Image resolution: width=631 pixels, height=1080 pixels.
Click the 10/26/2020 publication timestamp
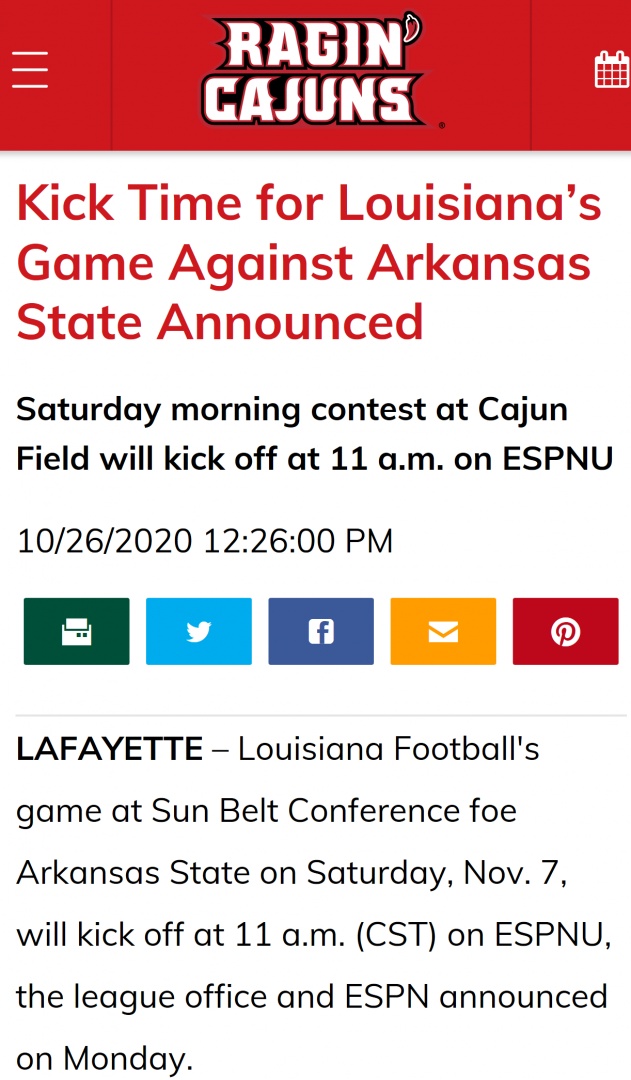pyautogui.click(x=205, y=541)
